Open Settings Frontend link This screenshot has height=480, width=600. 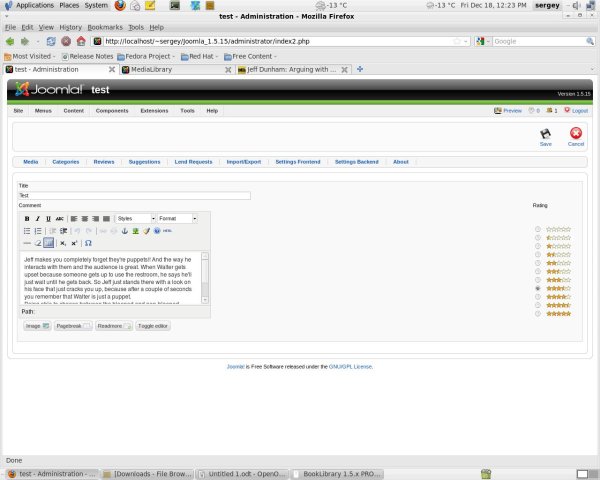click(298, 162)
